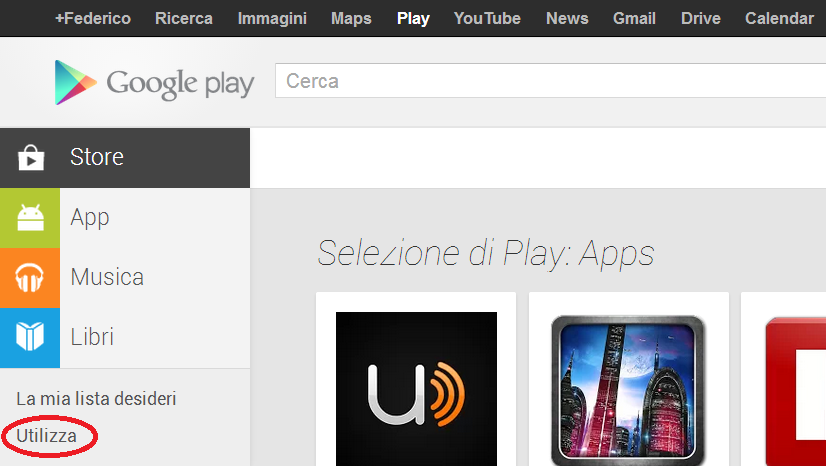826x466 pixels.
Task: Select Play in the Google bar
Action: (413, 18)
